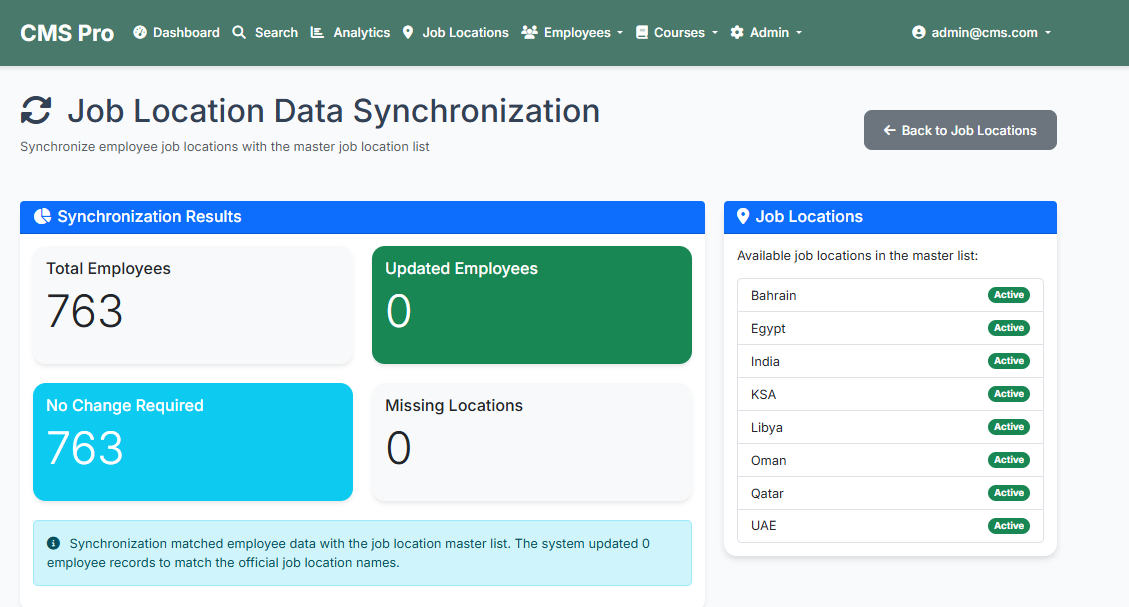The height and width of the screenshot is (607, 1129).
Task: Click the Active badge for UAE
Action: point(1009,526)
